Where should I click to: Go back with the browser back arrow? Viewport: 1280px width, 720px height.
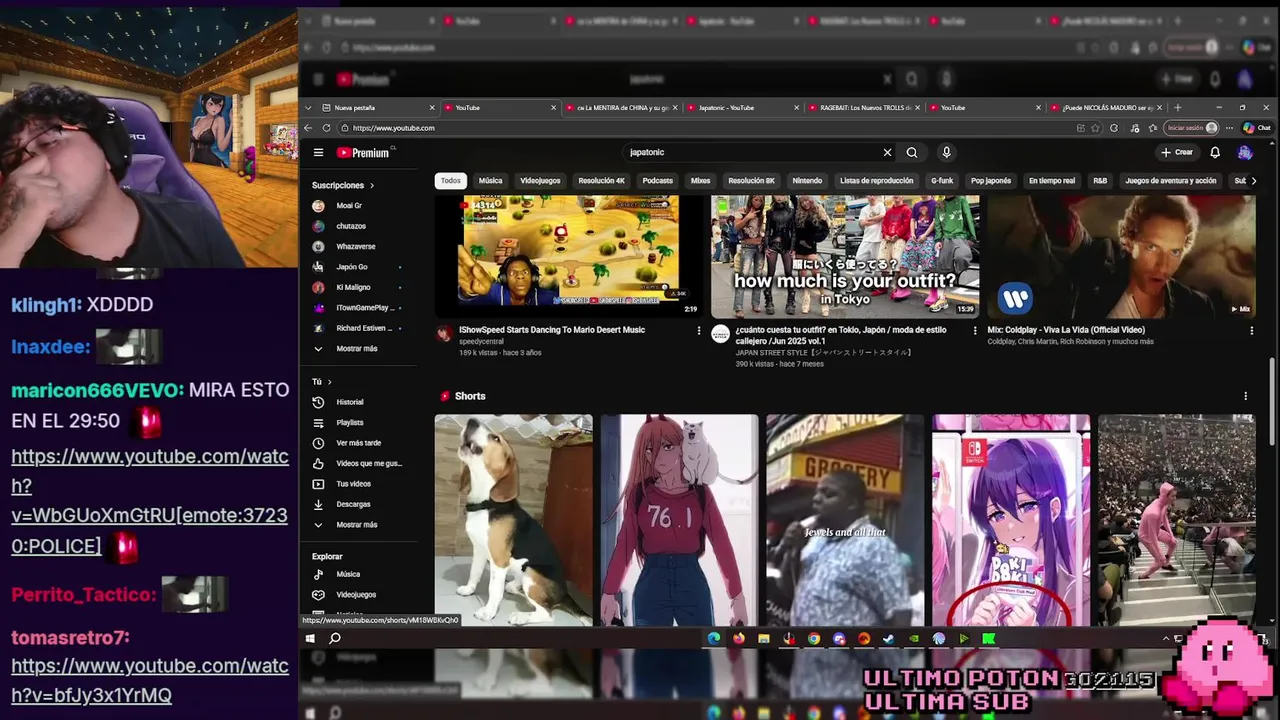(309, 128)
